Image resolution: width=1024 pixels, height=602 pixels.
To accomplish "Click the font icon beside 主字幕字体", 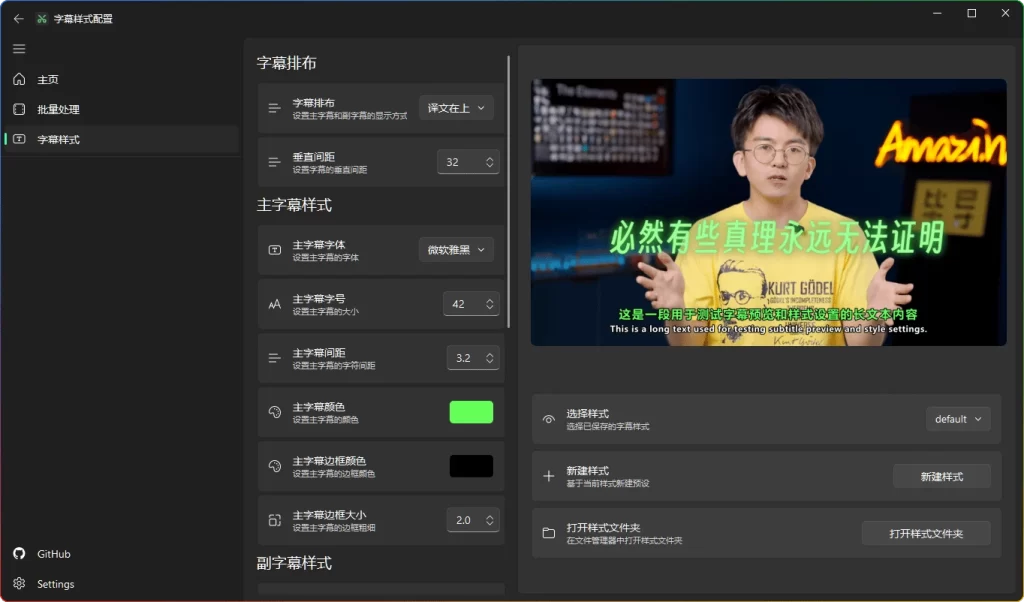I will coord(275,249).
